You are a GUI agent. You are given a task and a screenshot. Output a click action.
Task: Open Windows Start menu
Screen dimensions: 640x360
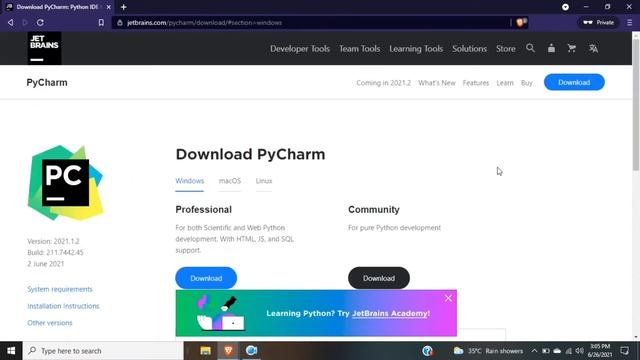click(11, 351)
